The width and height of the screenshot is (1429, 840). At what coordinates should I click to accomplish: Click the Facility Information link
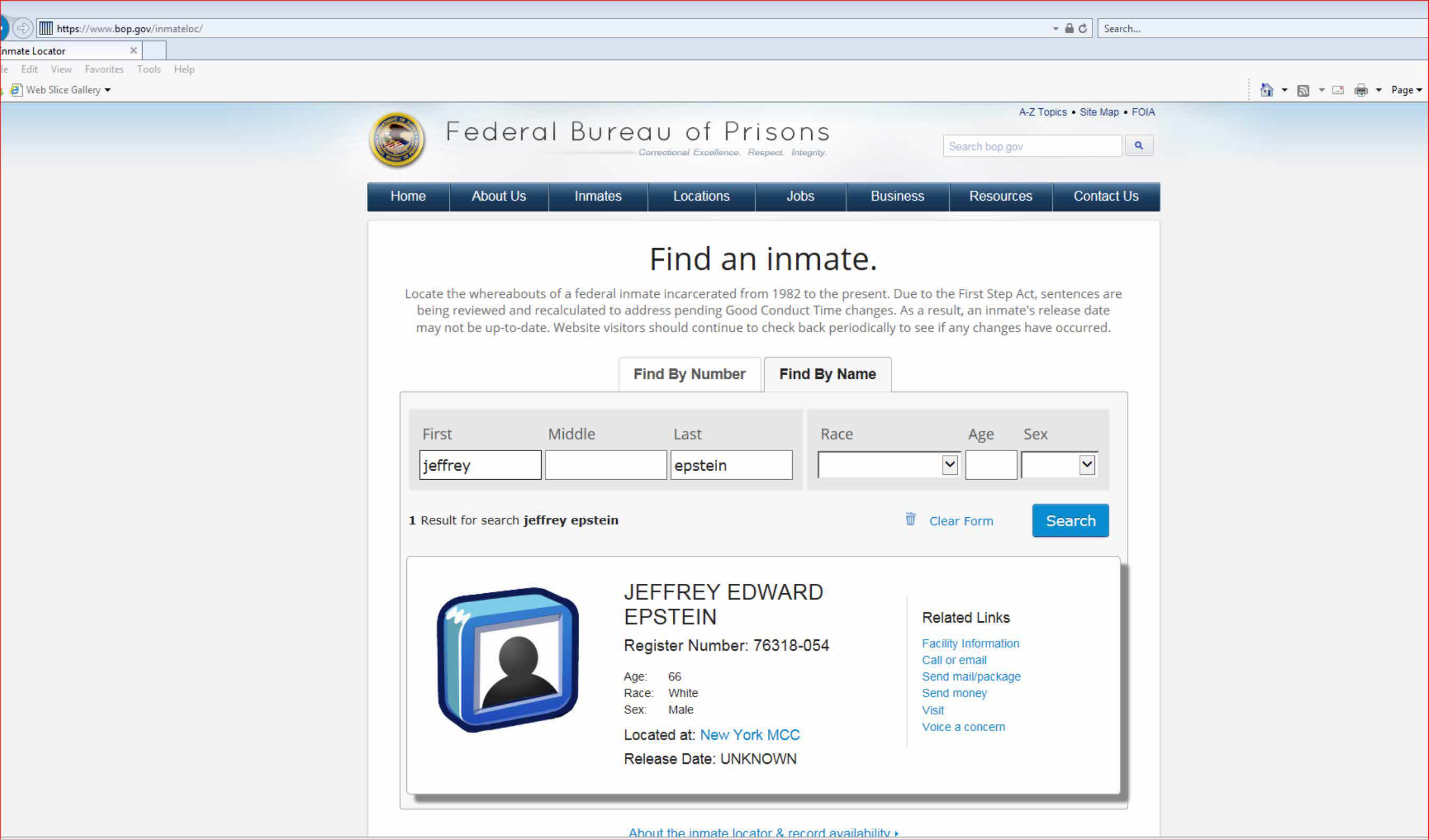click(x=970, y=643)
